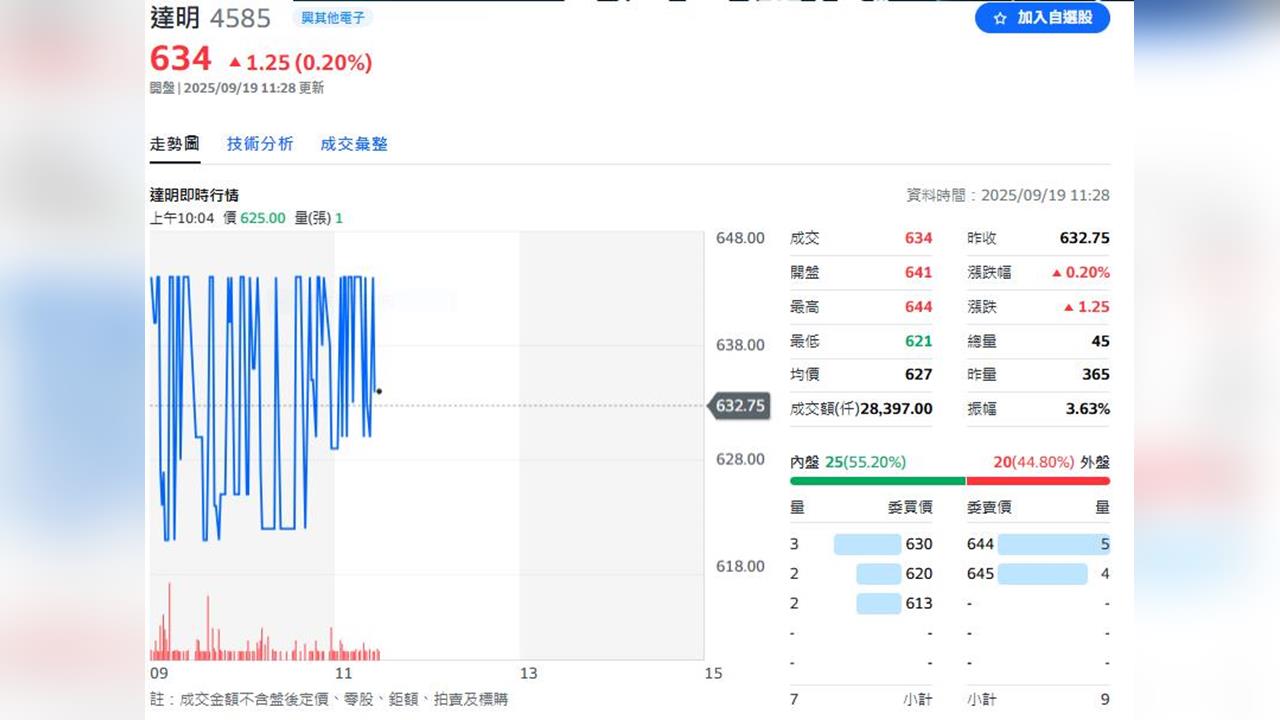
Task: Open the 成交彙整 tab
Action: [354, 144]
